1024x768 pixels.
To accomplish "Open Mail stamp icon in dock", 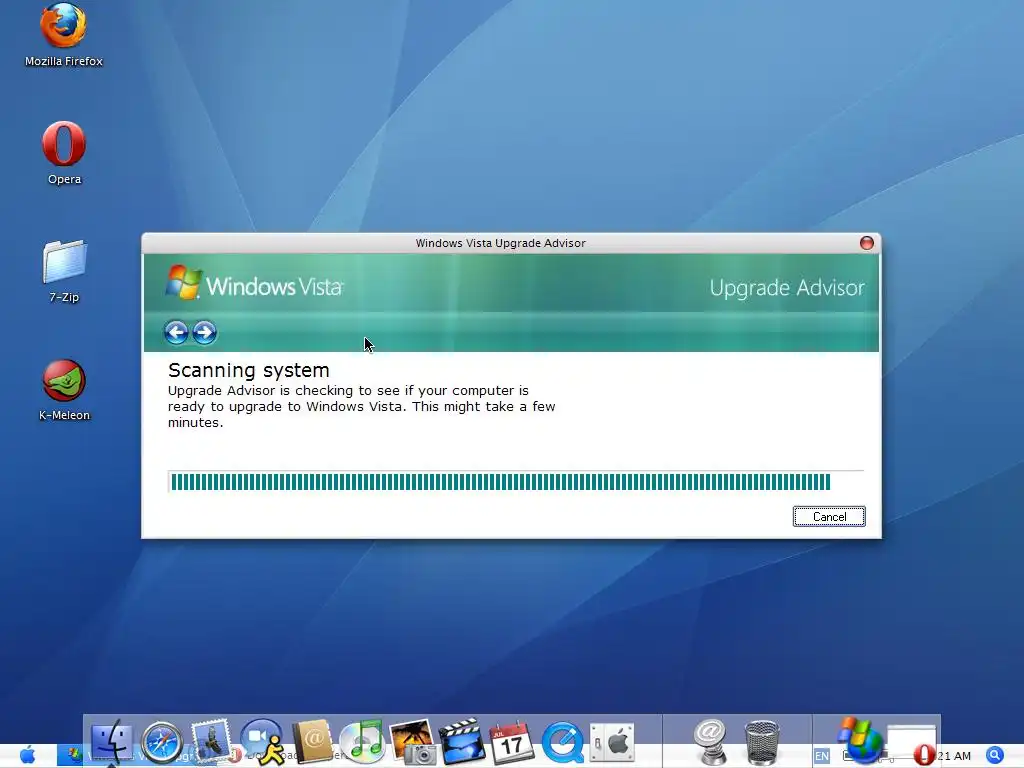I will (210, 741).
